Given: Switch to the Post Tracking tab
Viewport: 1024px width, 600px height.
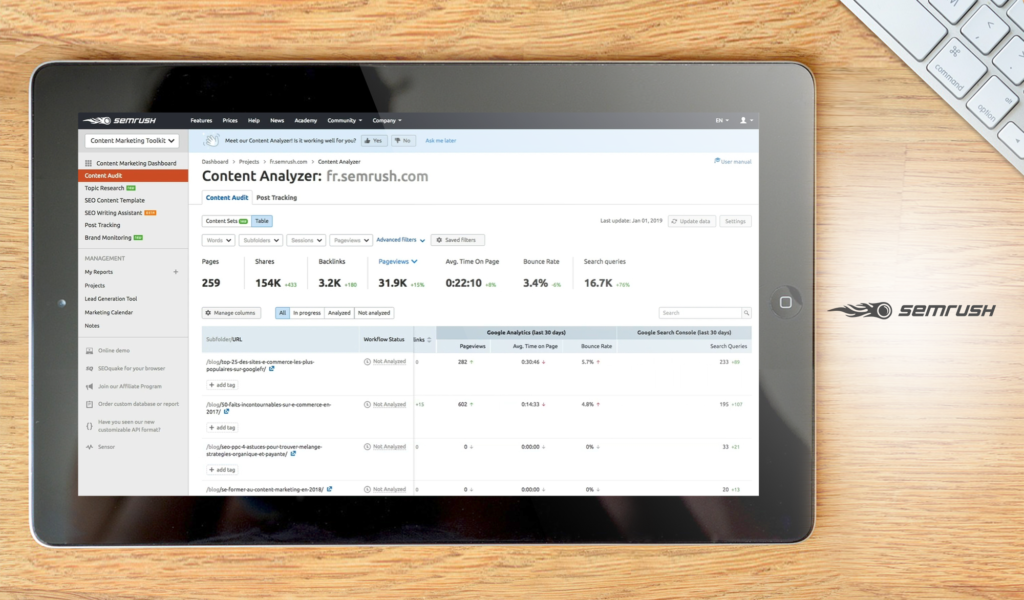Looking at the screenshot, I should 277,198.
